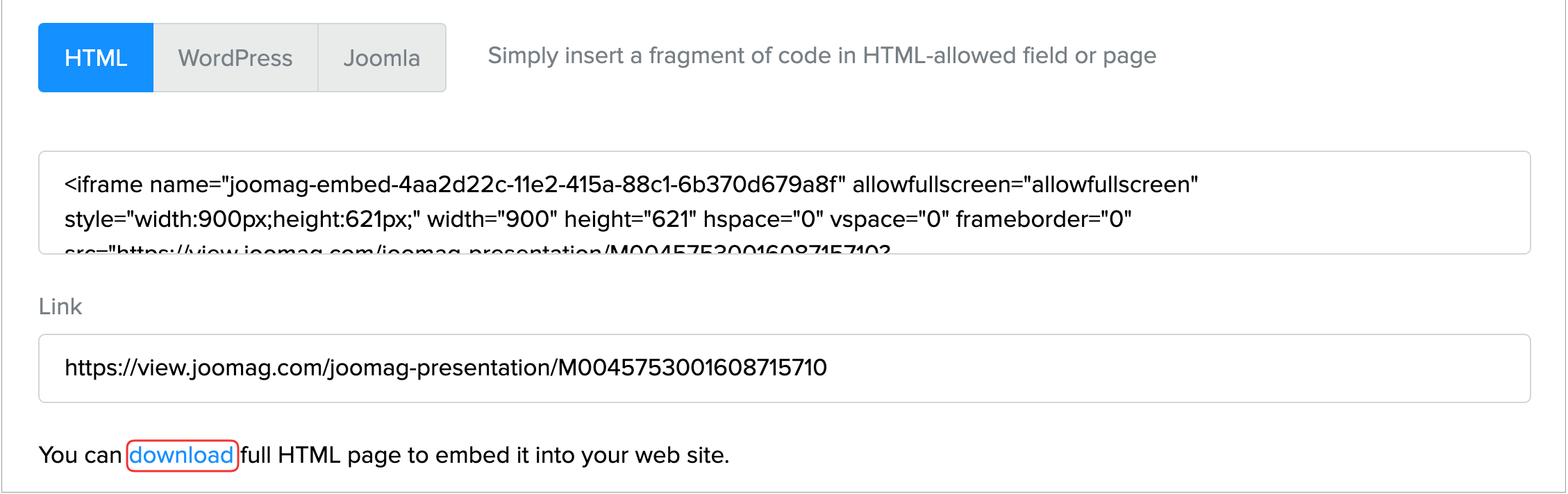Click the download link for HTML page

(x=181, y=455)
